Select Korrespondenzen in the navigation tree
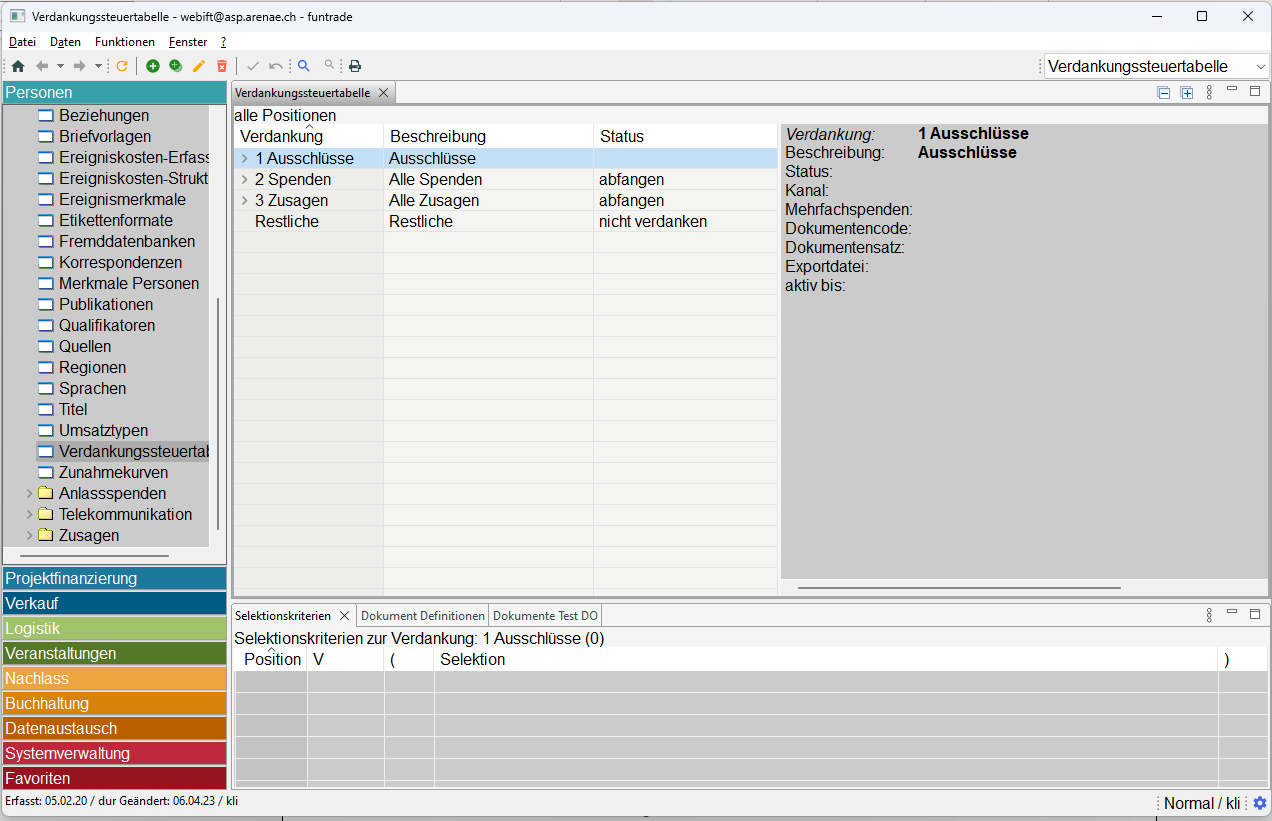This screenshot has width=1272, height=821. pos(120,262)
